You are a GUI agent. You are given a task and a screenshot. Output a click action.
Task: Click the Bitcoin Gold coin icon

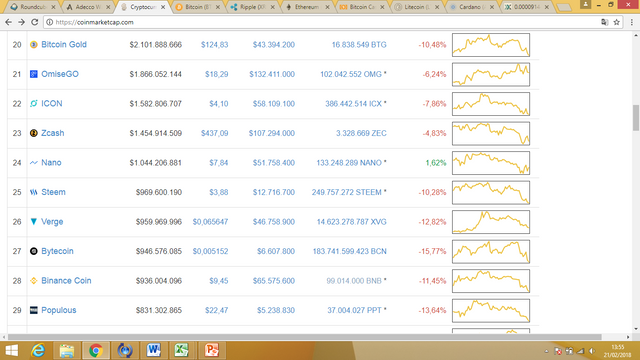pos(34,44)
